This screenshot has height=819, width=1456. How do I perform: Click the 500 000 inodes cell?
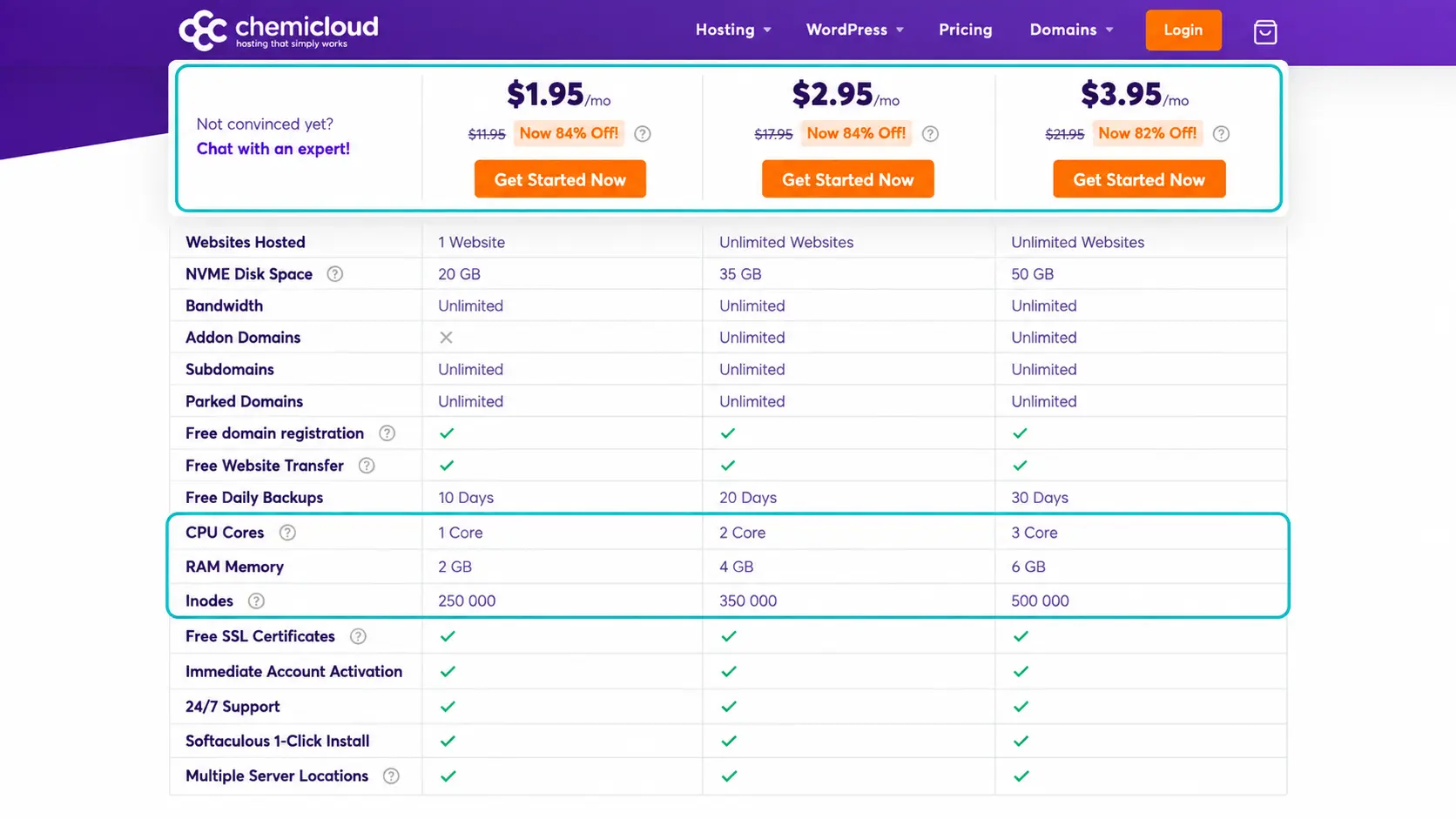click(x=1040, y=601)
